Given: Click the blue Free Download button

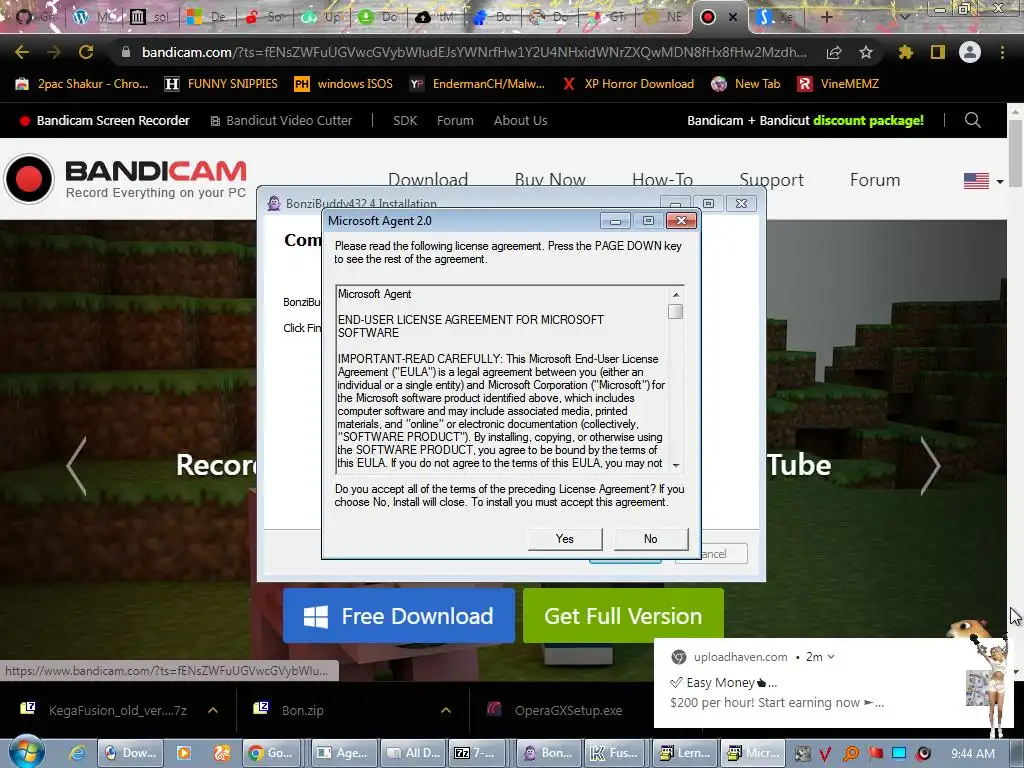Looking at the screenshot, I should (x=398, y=616).
